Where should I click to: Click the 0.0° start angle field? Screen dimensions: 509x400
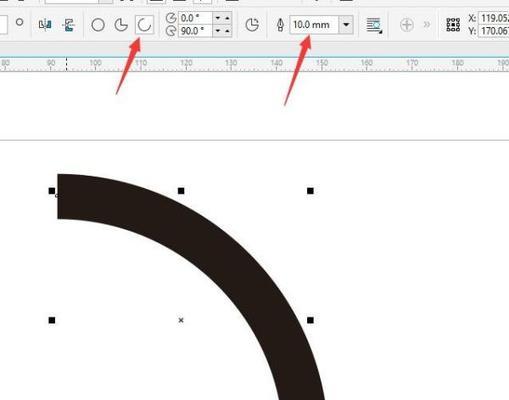(196, 18)
